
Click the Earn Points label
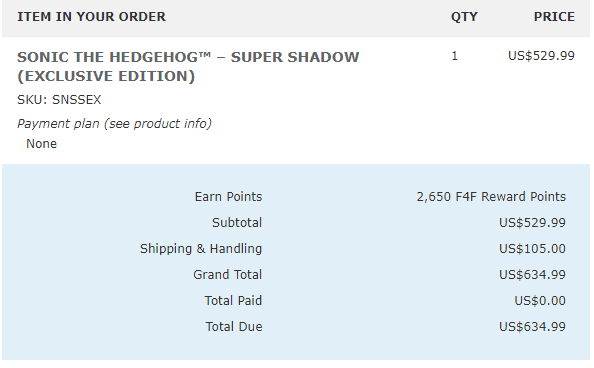[228, 197]
